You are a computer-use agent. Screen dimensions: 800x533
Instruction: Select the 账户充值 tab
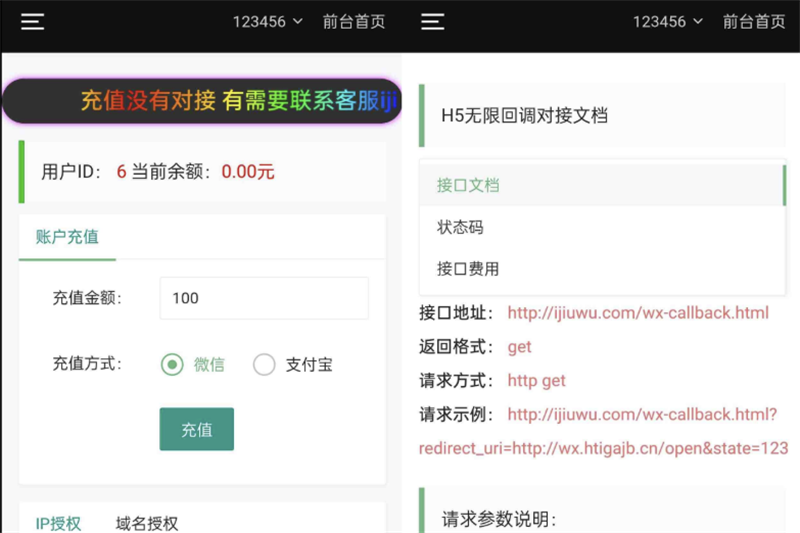[x=67, y=237]
